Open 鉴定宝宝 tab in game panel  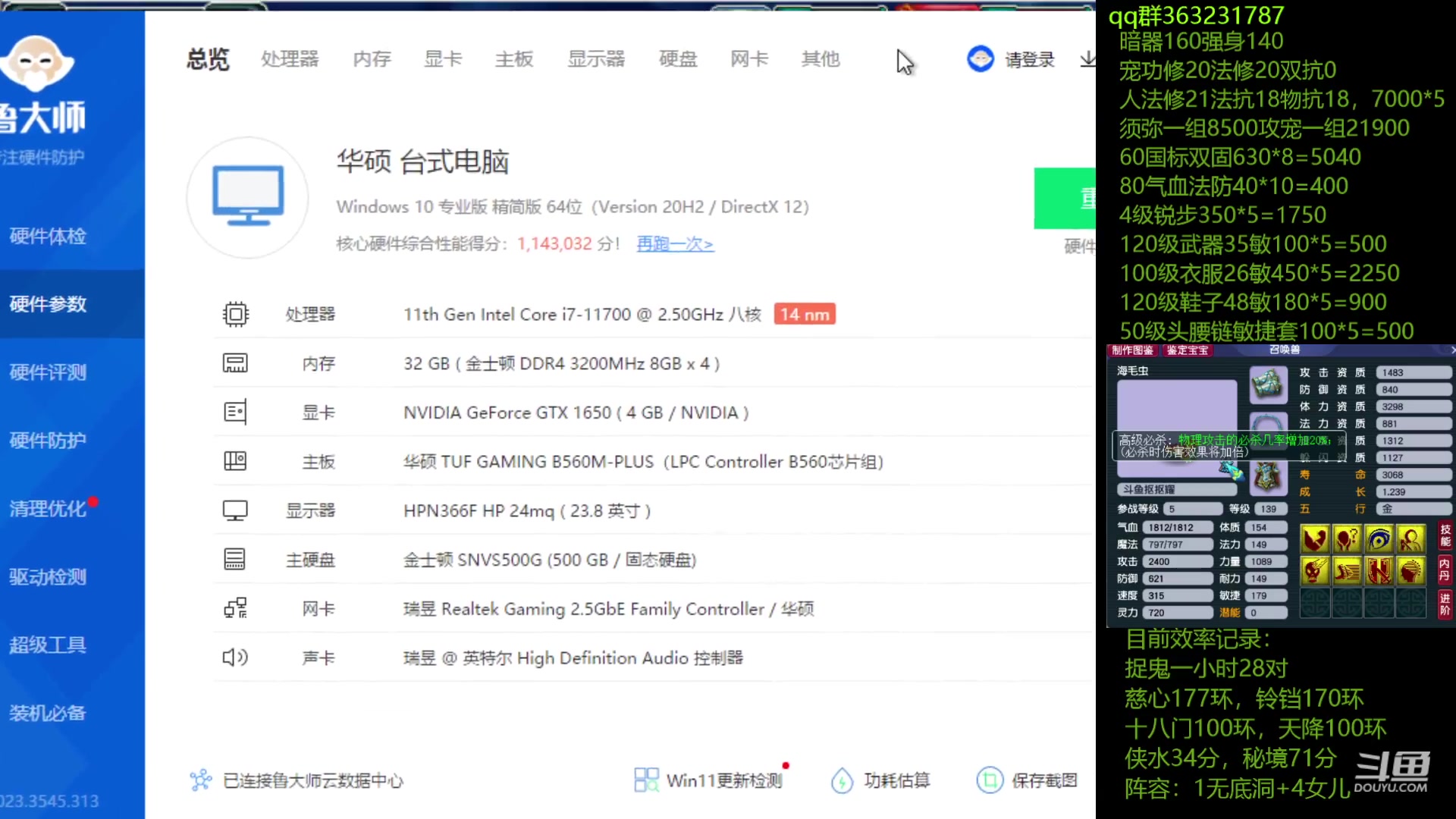coord(1187,350)
